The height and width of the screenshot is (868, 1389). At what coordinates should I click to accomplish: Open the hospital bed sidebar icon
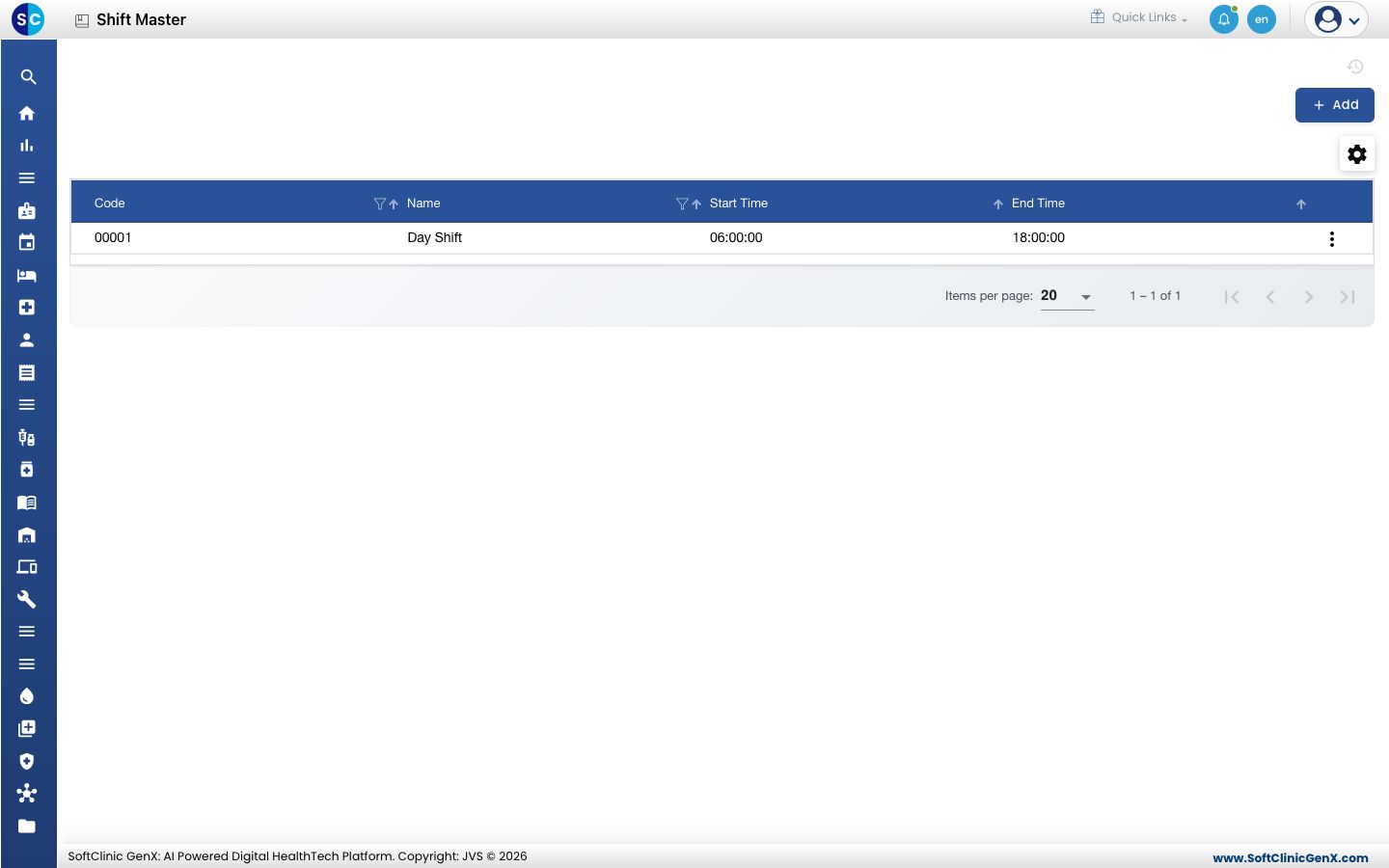click(x=27, y=276)
